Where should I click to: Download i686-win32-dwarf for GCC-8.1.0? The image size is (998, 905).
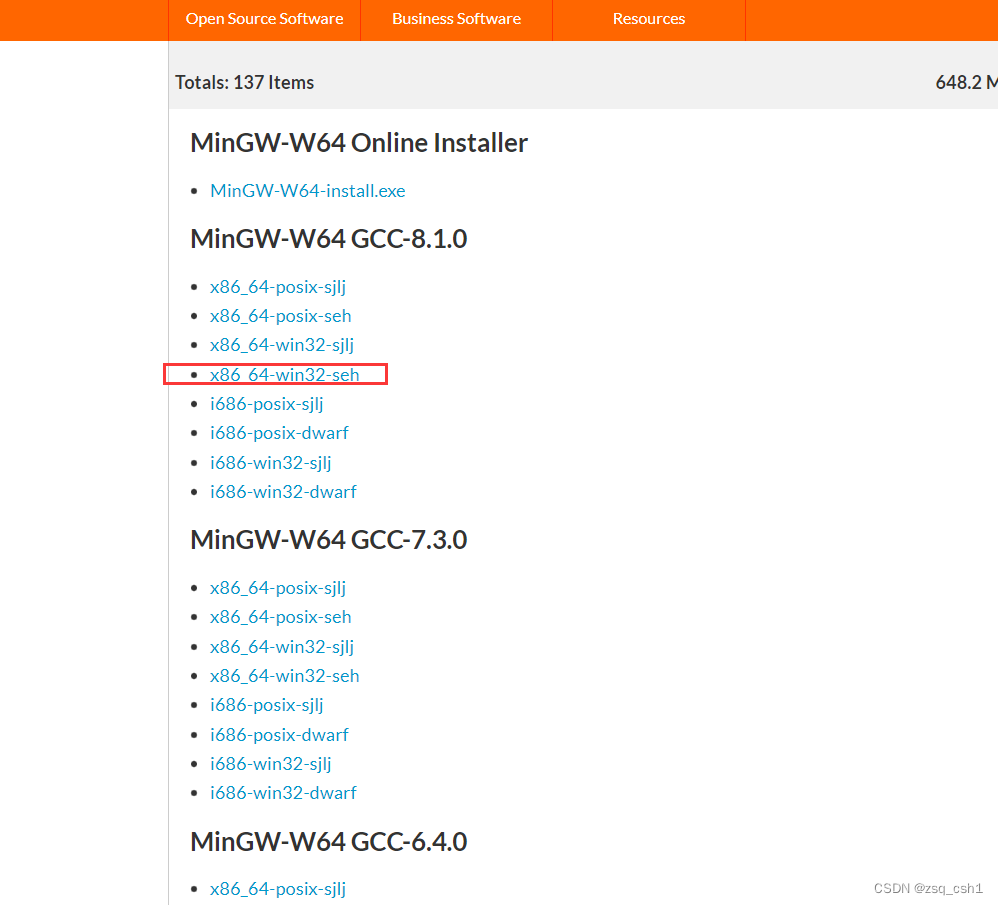tap(283, 491)
